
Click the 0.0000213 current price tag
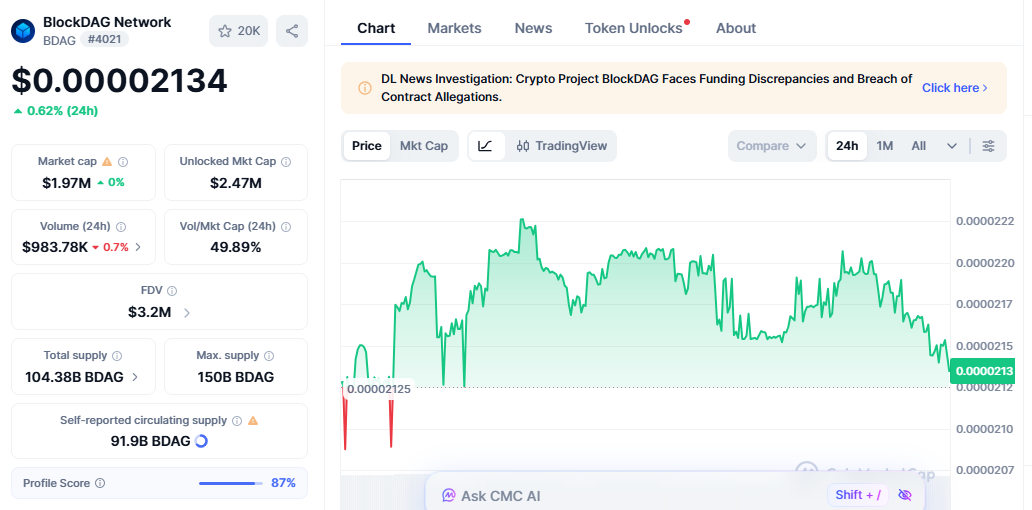[x=985, y=371]
